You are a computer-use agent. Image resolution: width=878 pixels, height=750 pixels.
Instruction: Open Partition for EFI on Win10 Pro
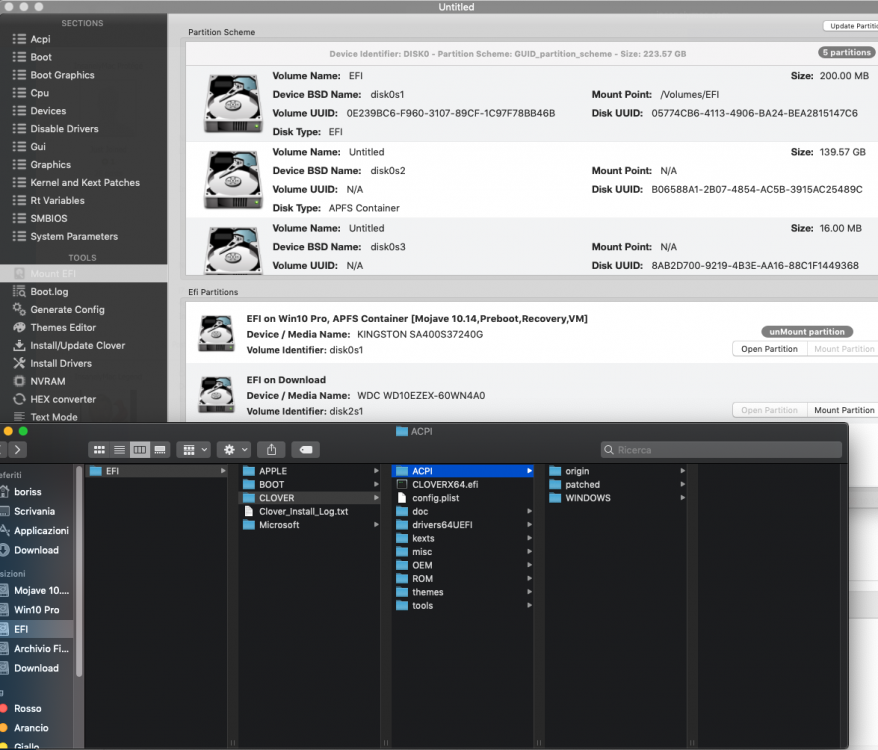coord(769,349)
